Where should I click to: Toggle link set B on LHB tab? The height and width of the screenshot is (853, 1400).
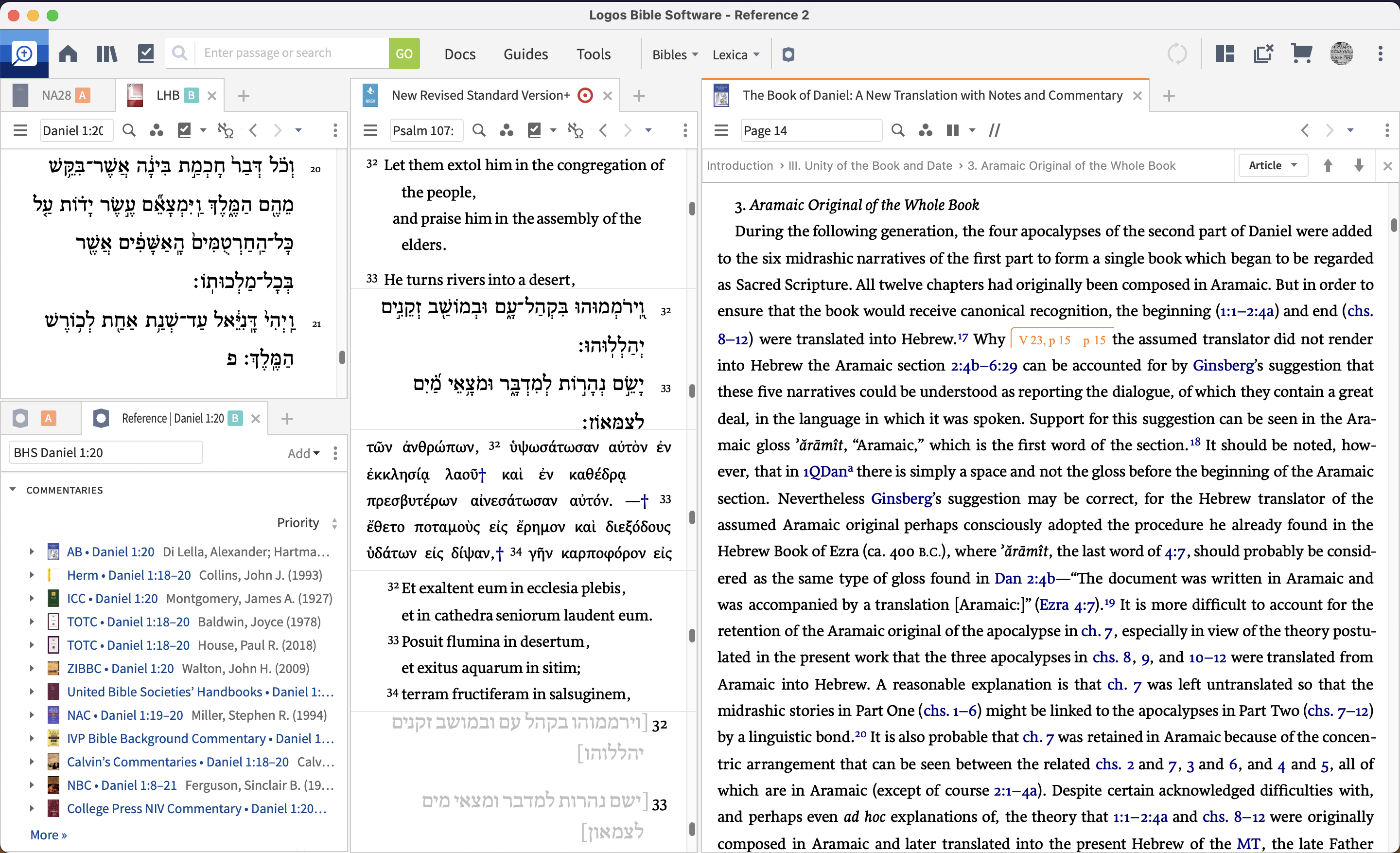192,95
